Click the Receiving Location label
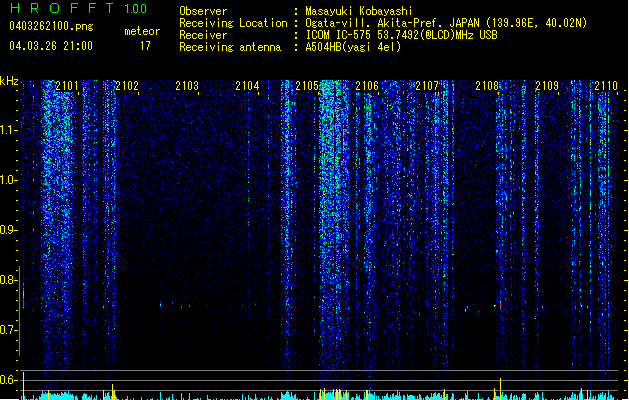 tap(233, 23)
